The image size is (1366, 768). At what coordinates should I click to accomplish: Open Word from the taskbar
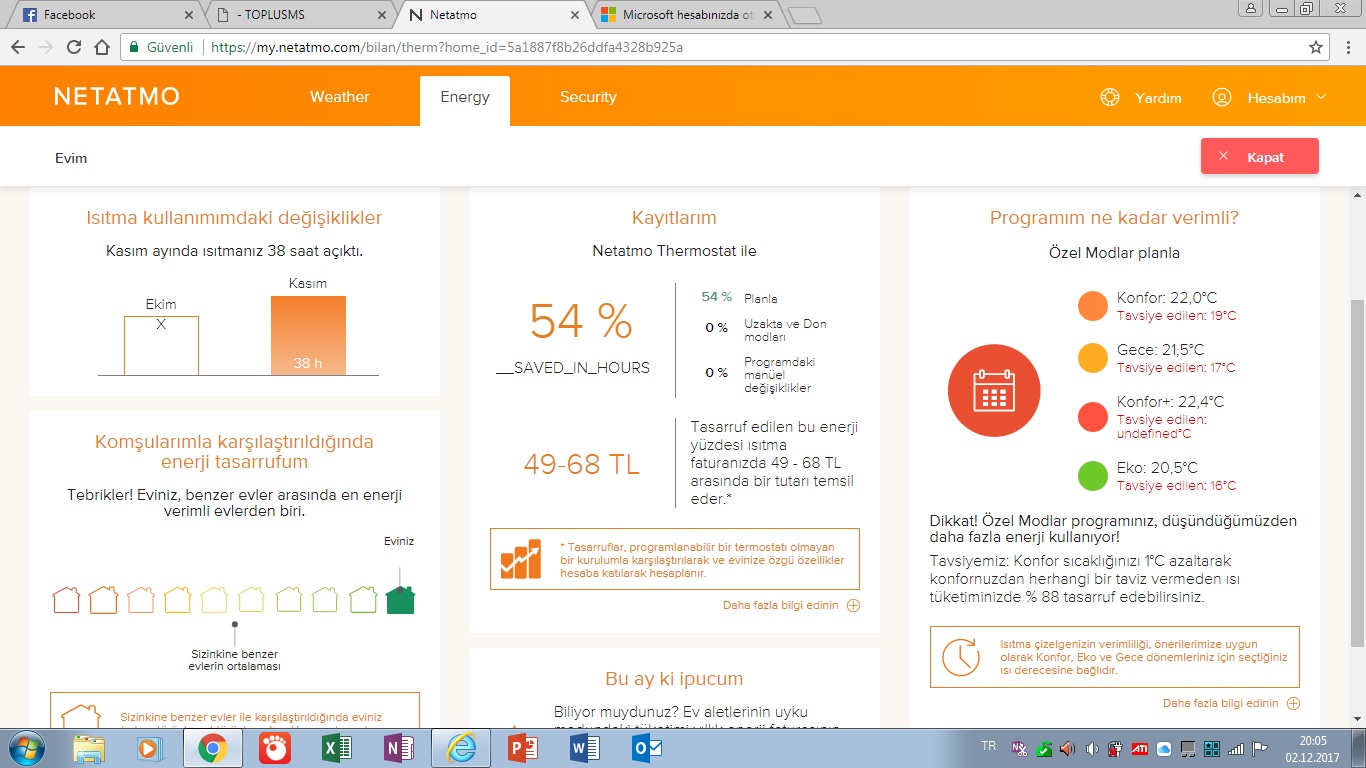point(584,748)
